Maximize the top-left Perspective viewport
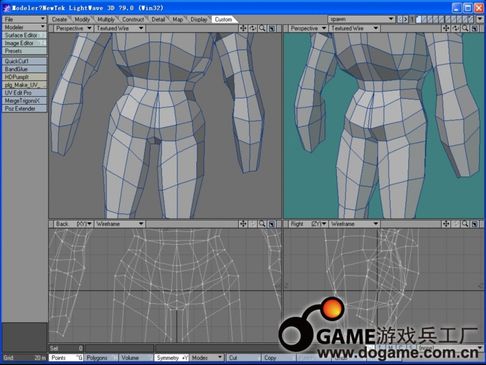 [272, 28]
